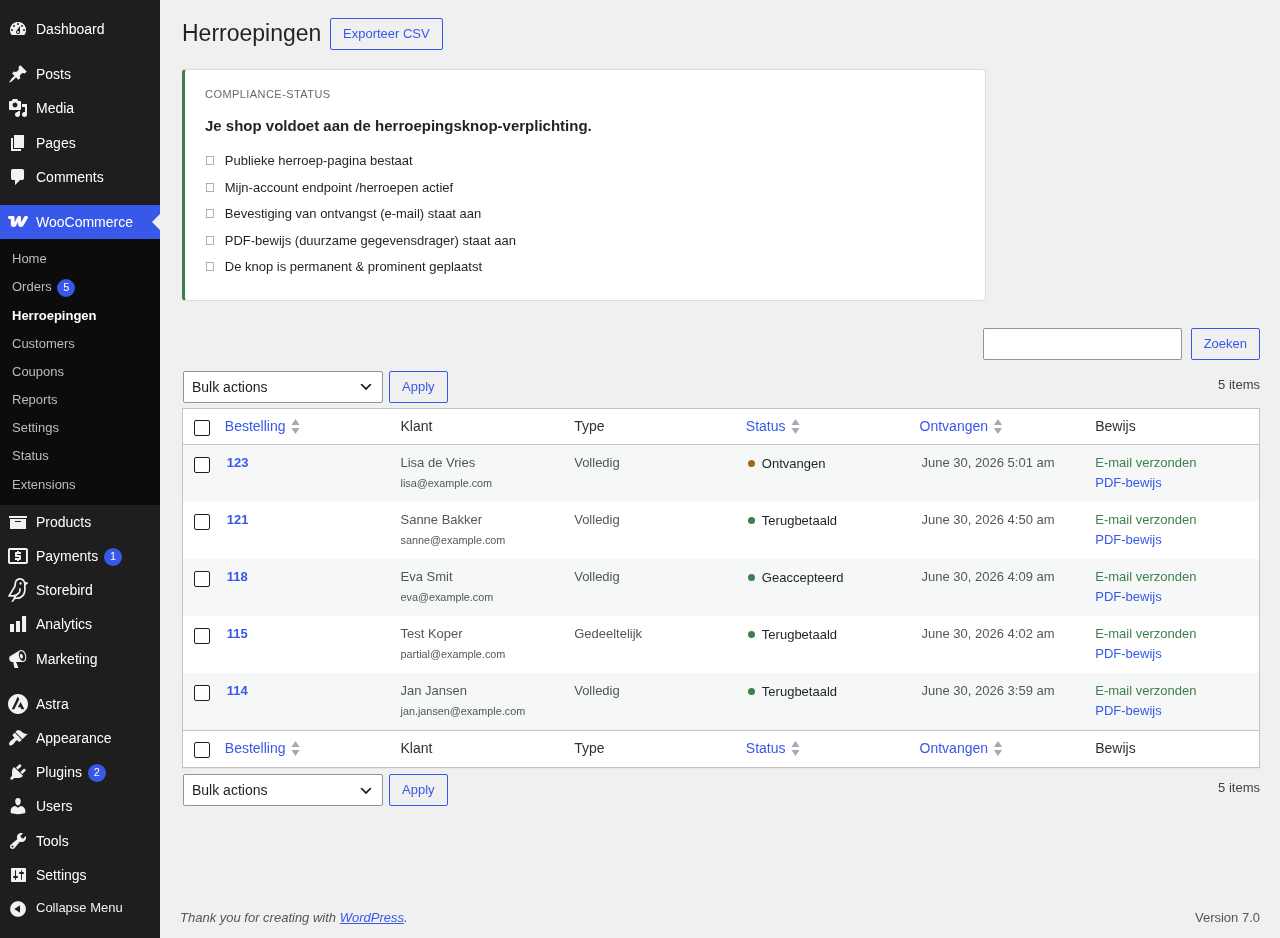This screenshot has width=1280, height=938.
Task: Click the Tools wrench icon
Action: coord(18,841)
